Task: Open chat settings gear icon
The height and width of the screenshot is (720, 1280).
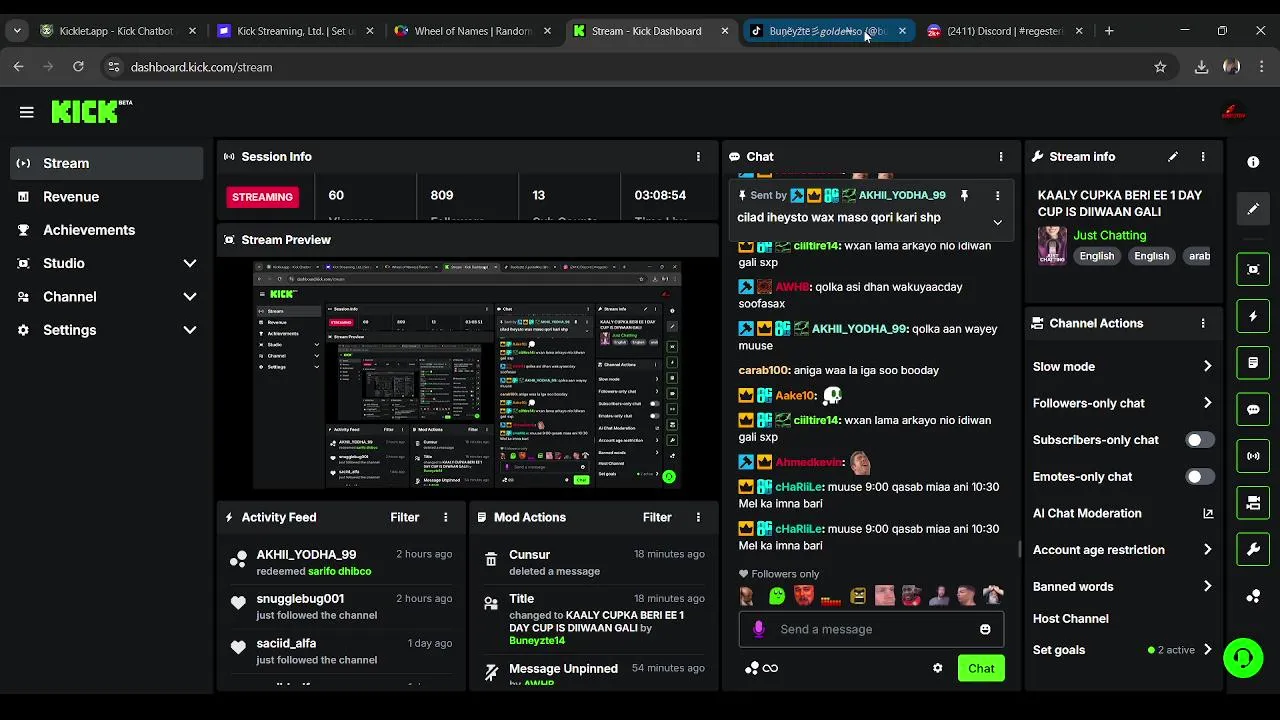Action: point(937,668)
